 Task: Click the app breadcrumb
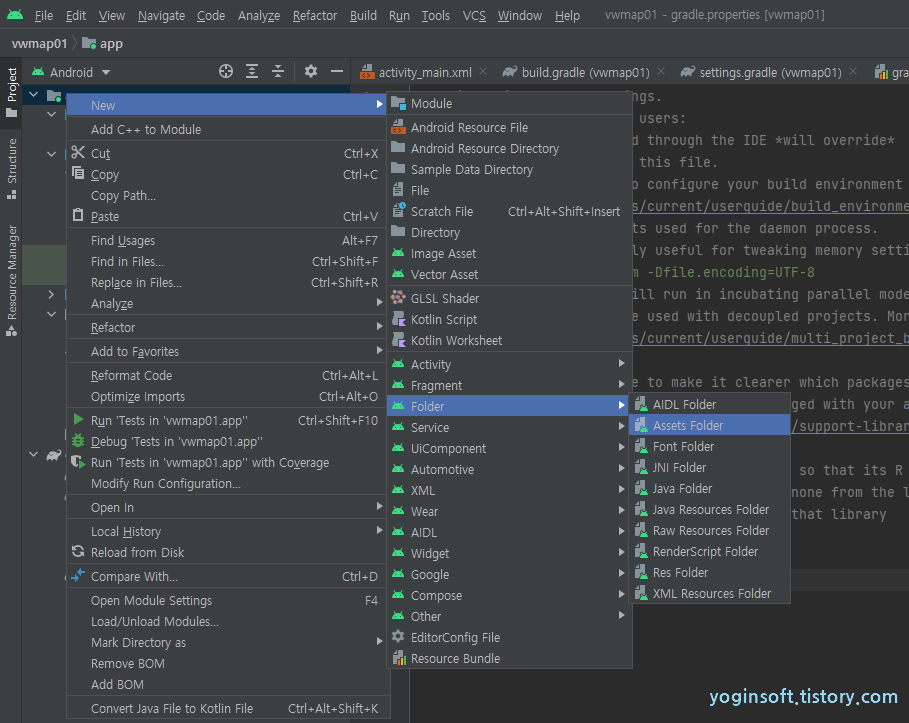[x=103, y=43]
